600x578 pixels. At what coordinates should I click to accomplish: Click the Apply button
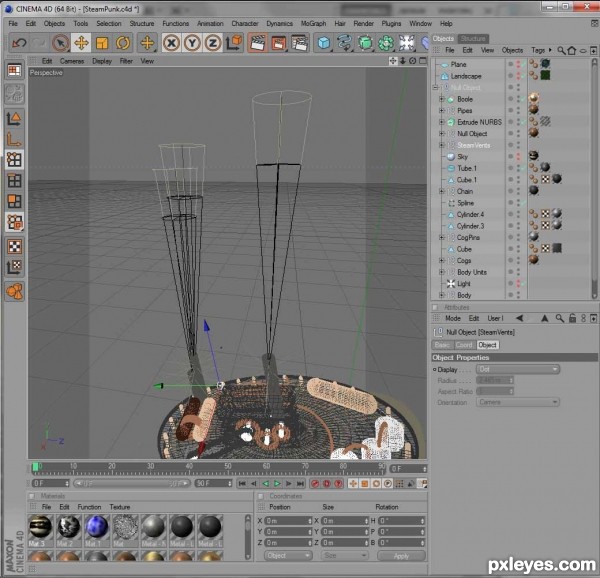coord(401,556)
